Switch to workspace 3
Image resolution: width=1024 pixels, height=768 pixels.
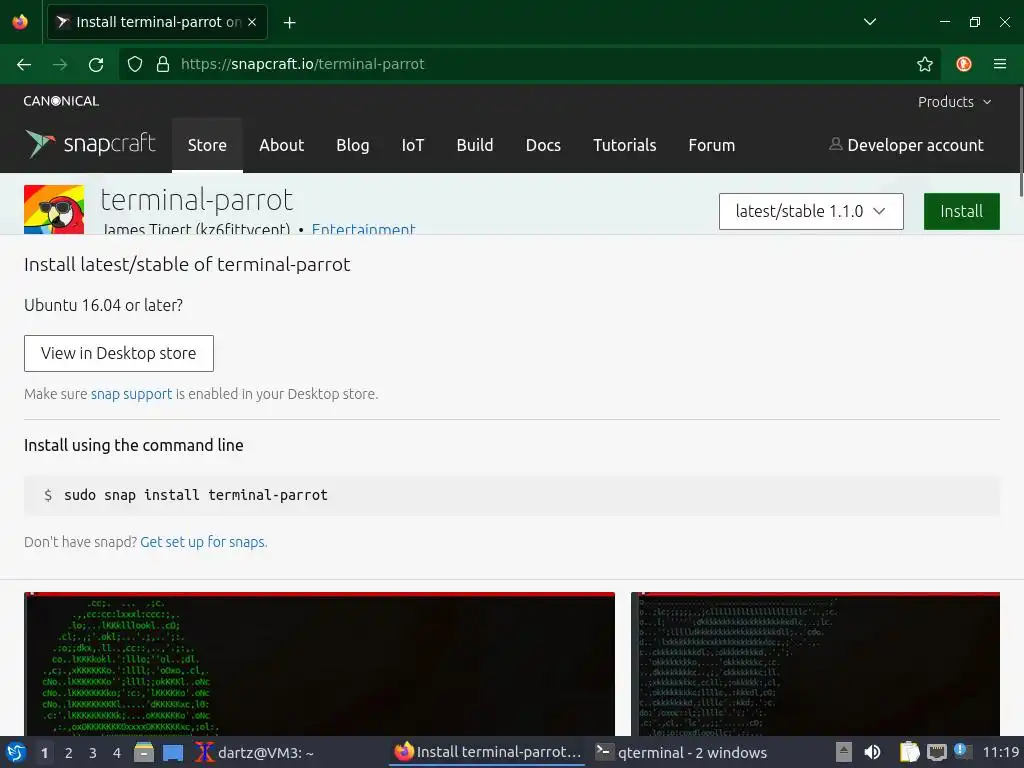[x=93, y=753]
